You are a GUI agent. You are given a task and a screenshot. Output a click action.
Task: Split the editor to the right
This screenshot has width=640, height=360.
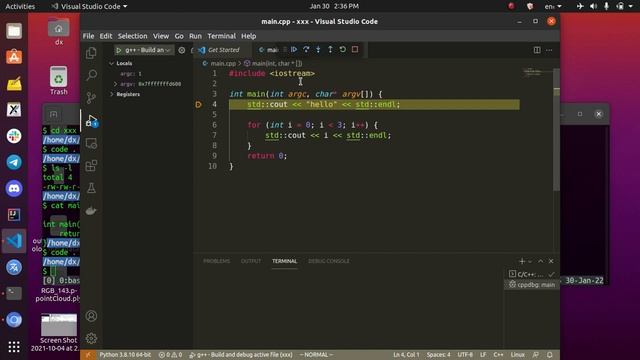(537, 50)
